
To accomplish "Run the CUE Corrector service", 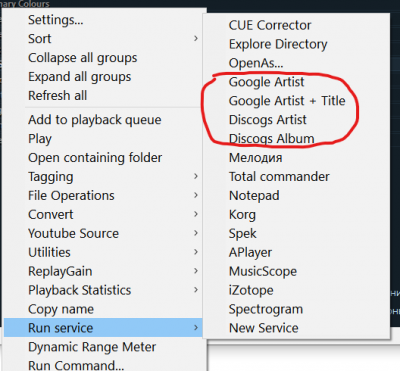I will [x=296, y=25].
